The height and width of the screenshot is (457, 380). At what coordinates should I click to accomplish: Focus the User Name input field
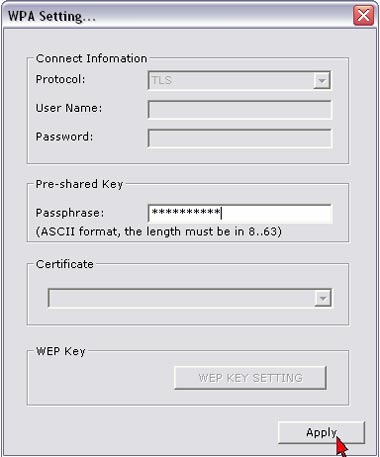click(239, 109)
